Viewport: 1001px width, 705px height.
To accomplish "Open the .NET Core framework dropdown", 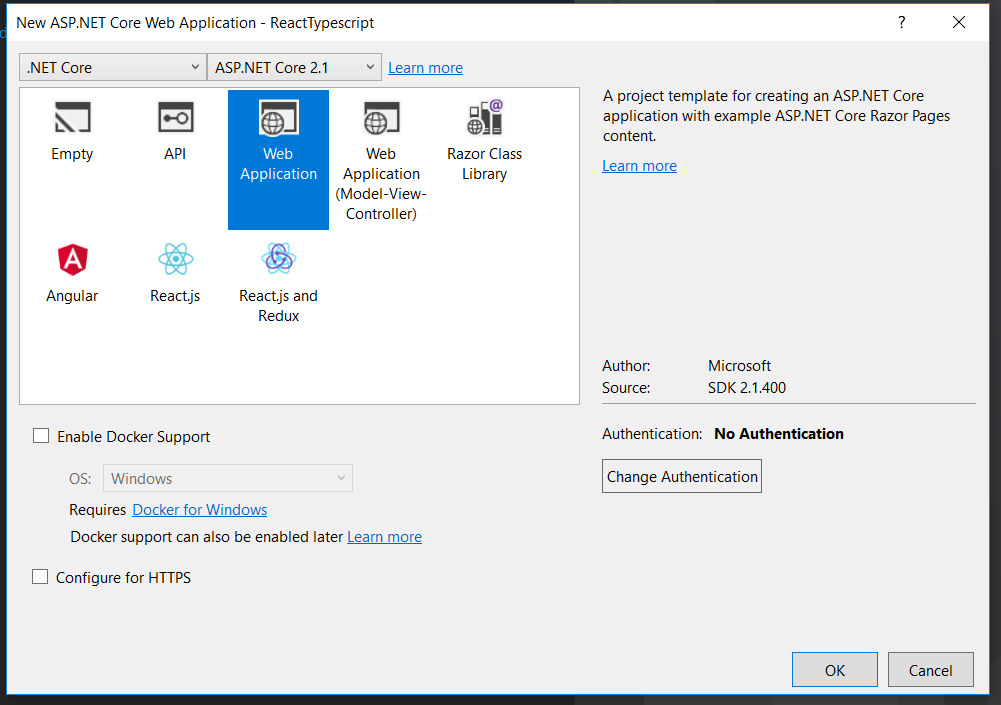I will 113,67.
